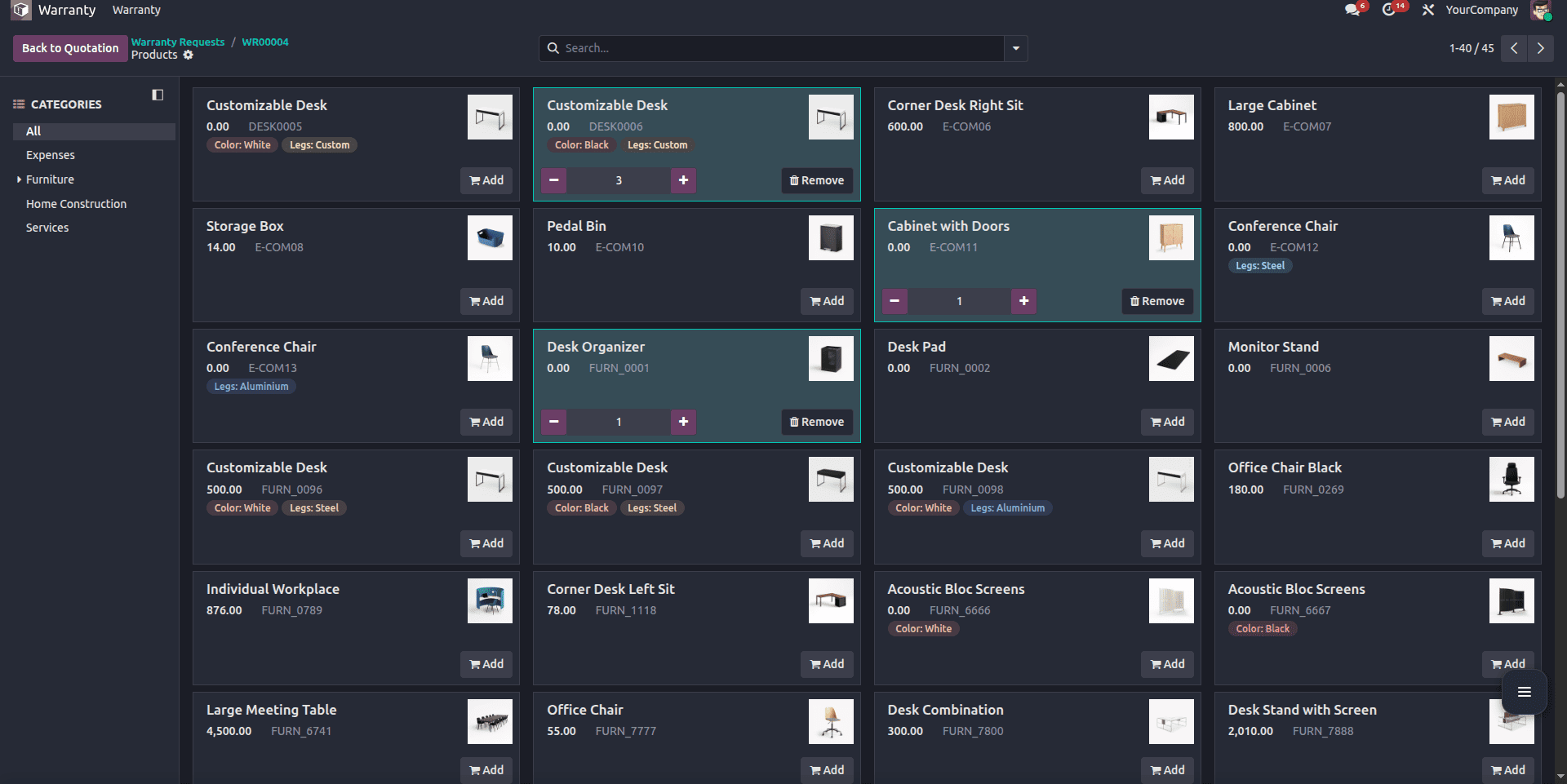Screen dimensions: 1567x784
Task: Add the Large Cabinet product
Action: coord(1507,180)
